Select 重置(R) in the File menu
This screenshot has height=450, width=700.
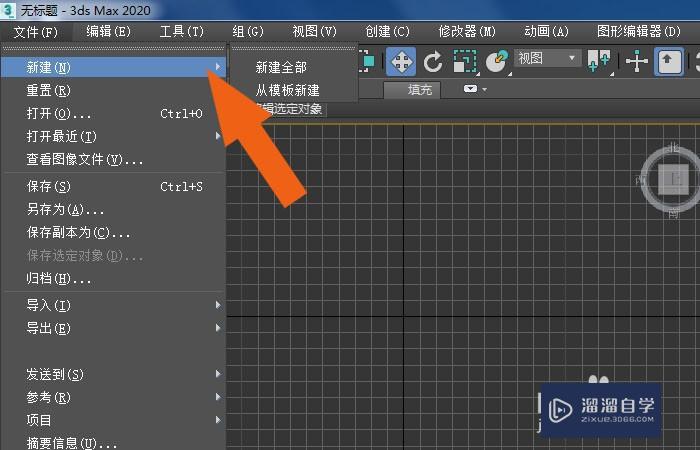coord(114,91)
